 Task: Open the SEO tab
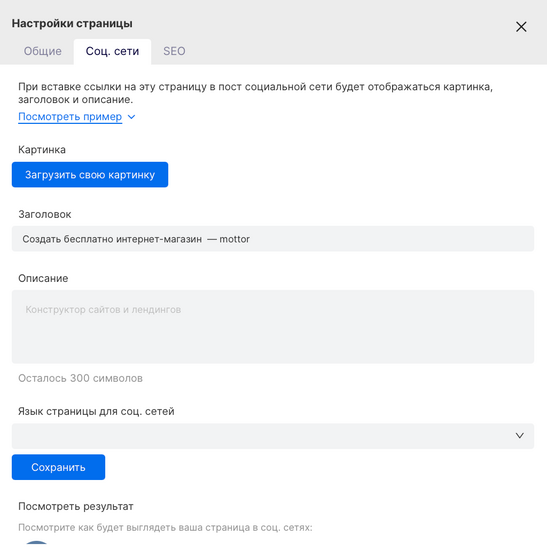click(174, 51)
